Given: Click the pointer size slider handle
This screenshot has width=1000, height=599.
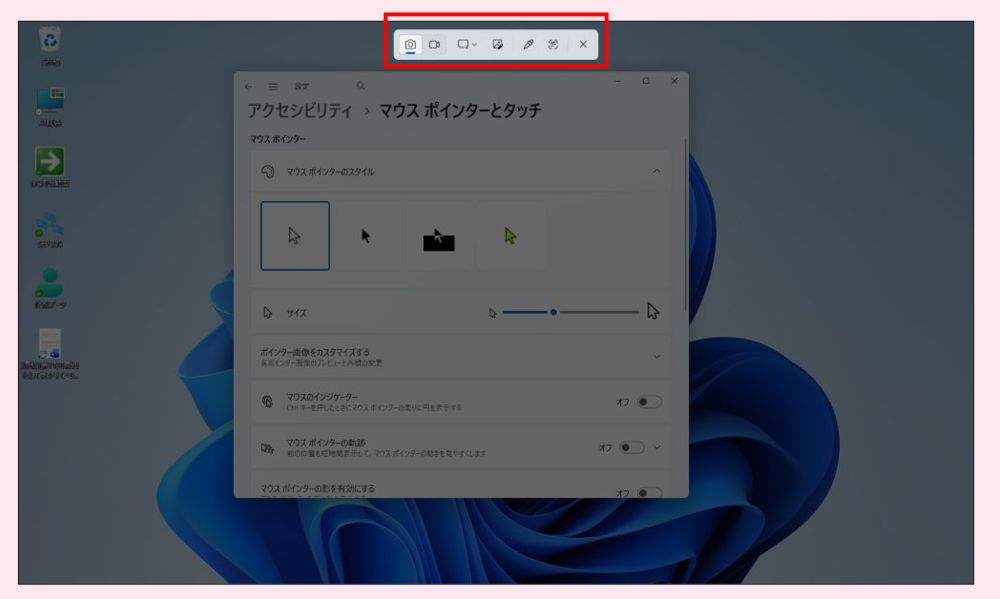Looking at the screenshot, I should point(553,312).
